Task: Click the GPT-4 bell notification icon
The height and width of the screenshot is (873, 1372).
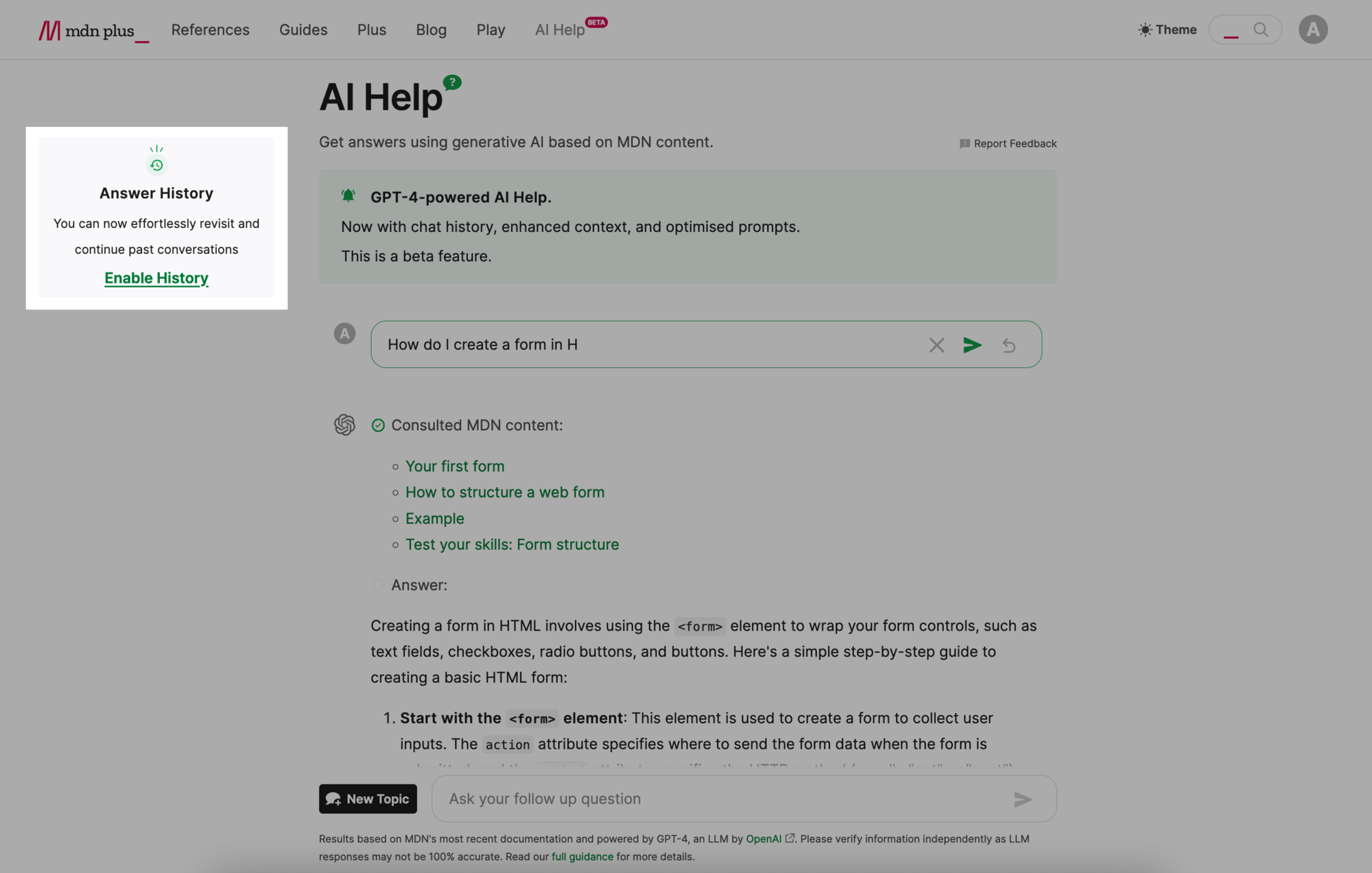Action: point(349,196)
